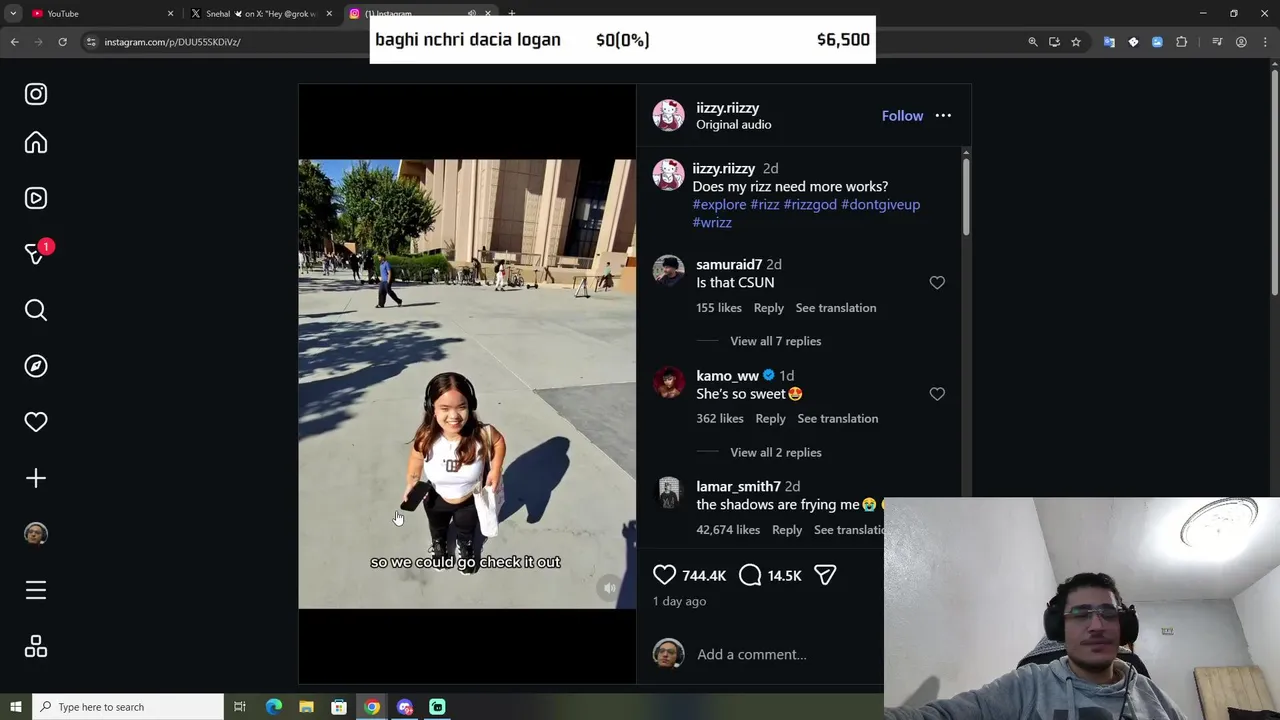
Task: Open samuraid7's profile
Action: pyautogui.click(x=729, y=265)
